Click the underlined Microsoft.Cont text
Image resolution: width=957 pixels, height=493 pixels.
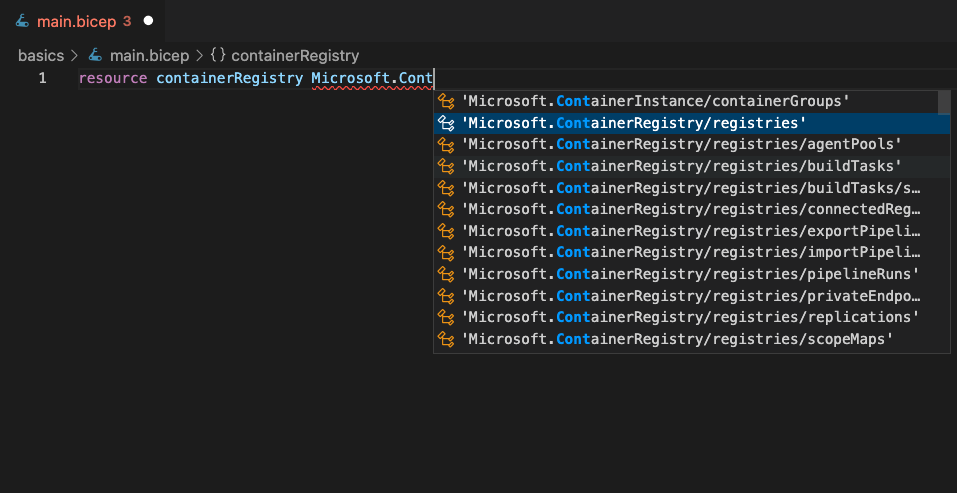[372, 78]
